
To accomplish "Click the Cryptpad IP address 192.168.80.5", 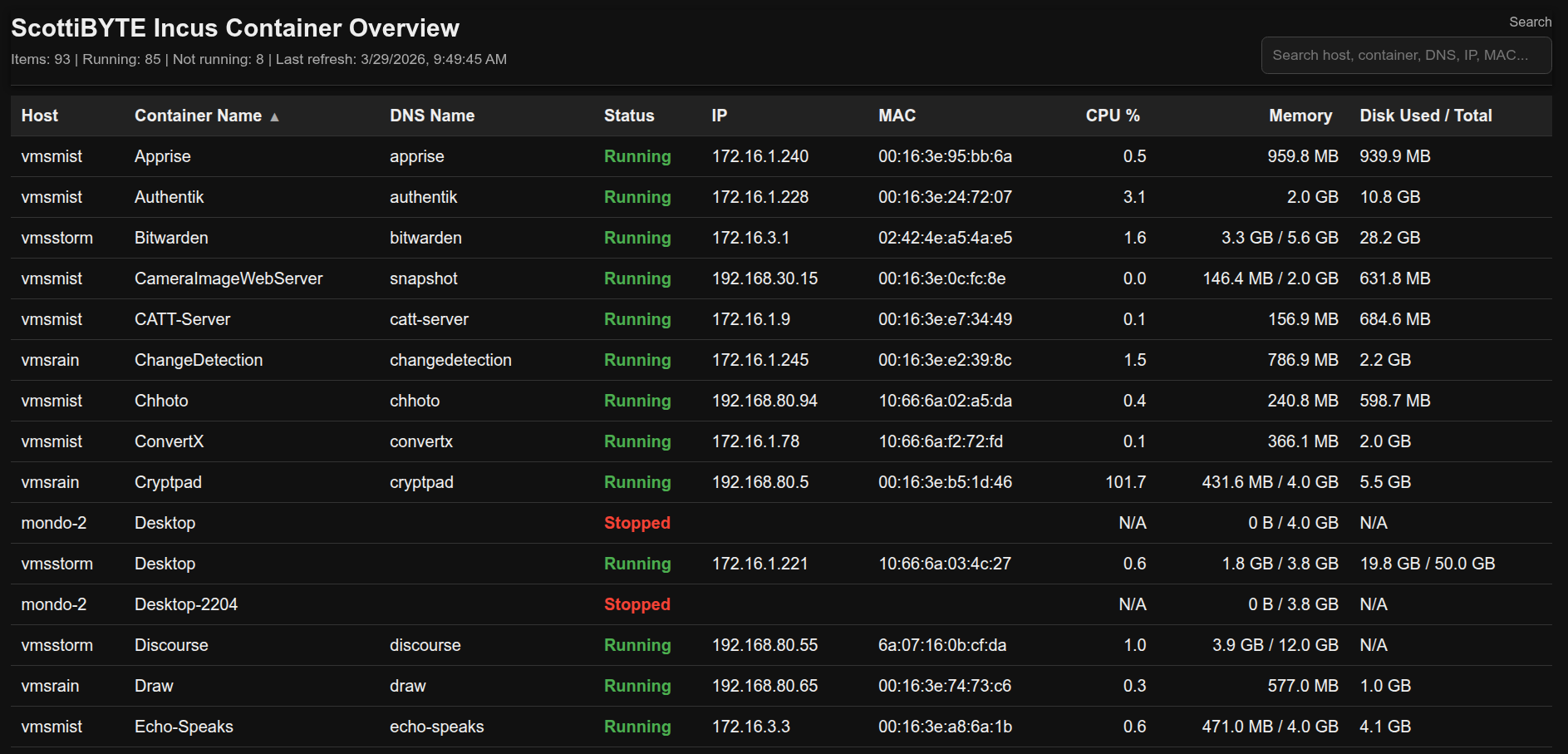I will 759,482.
